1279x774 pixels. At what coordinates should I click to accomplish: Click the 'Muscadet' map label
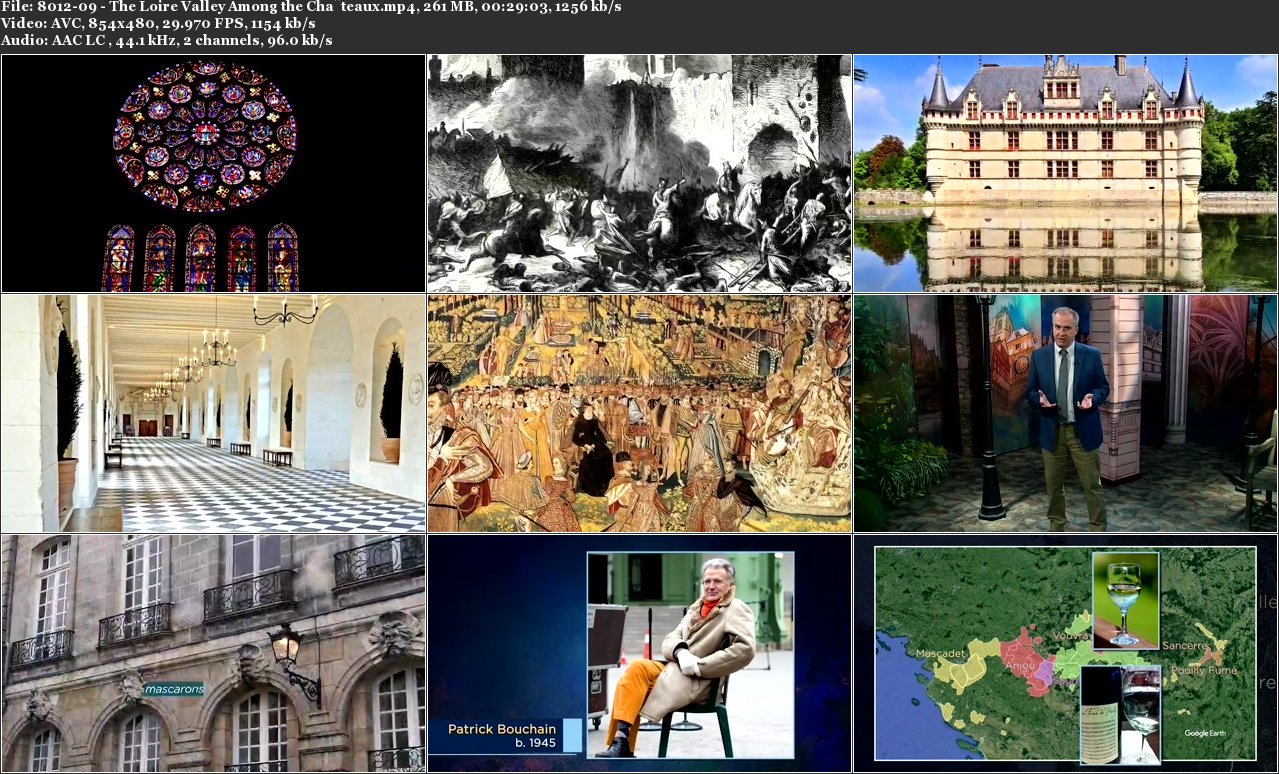click(940, 653)
